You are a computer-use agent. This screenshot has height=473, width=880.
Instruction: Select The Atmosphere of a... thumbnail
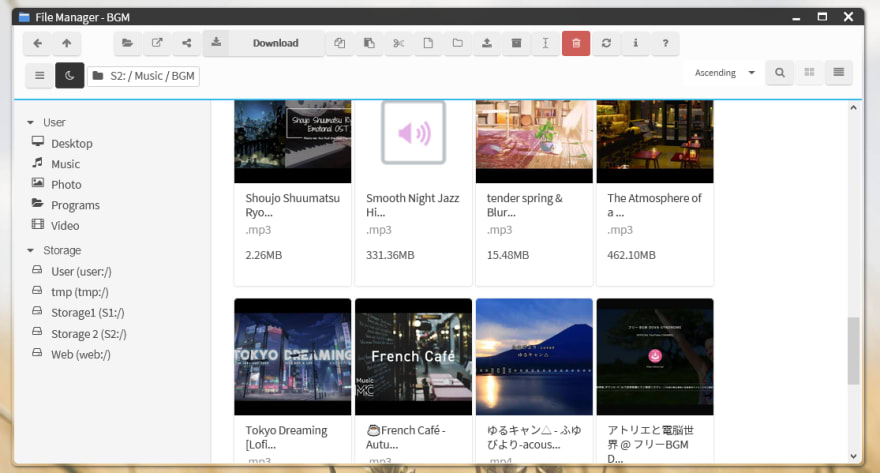[x=655, y=141]
